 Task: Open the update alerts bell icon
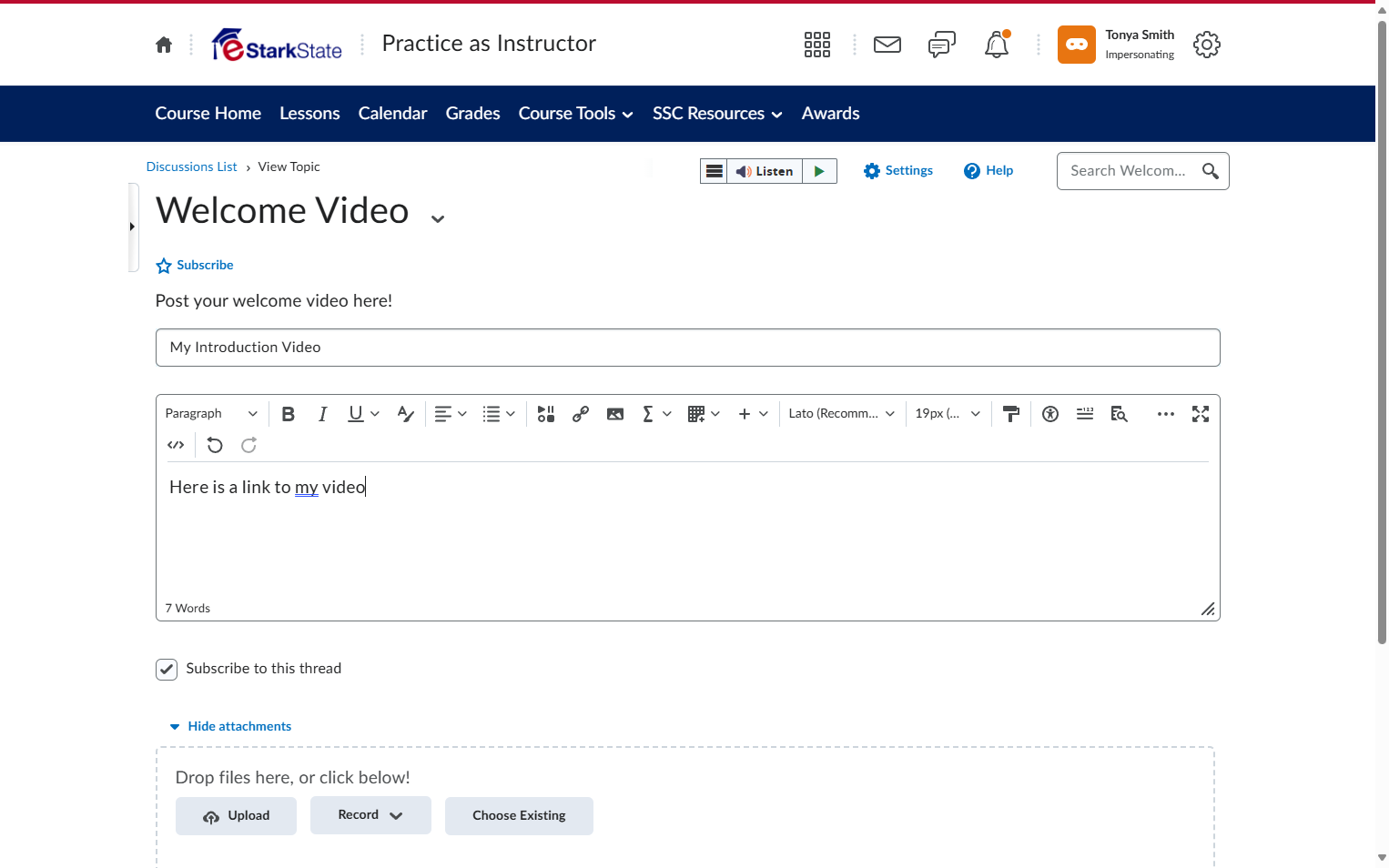coord(997,45)
